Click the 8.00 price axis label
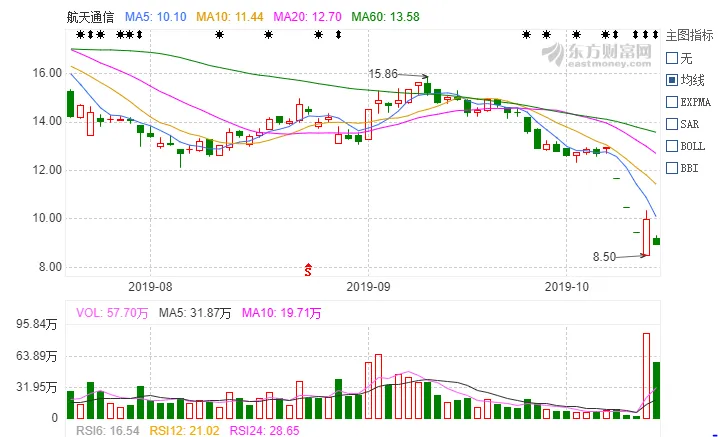The height and width of the screenshot is (437, 718). [50, 267]
